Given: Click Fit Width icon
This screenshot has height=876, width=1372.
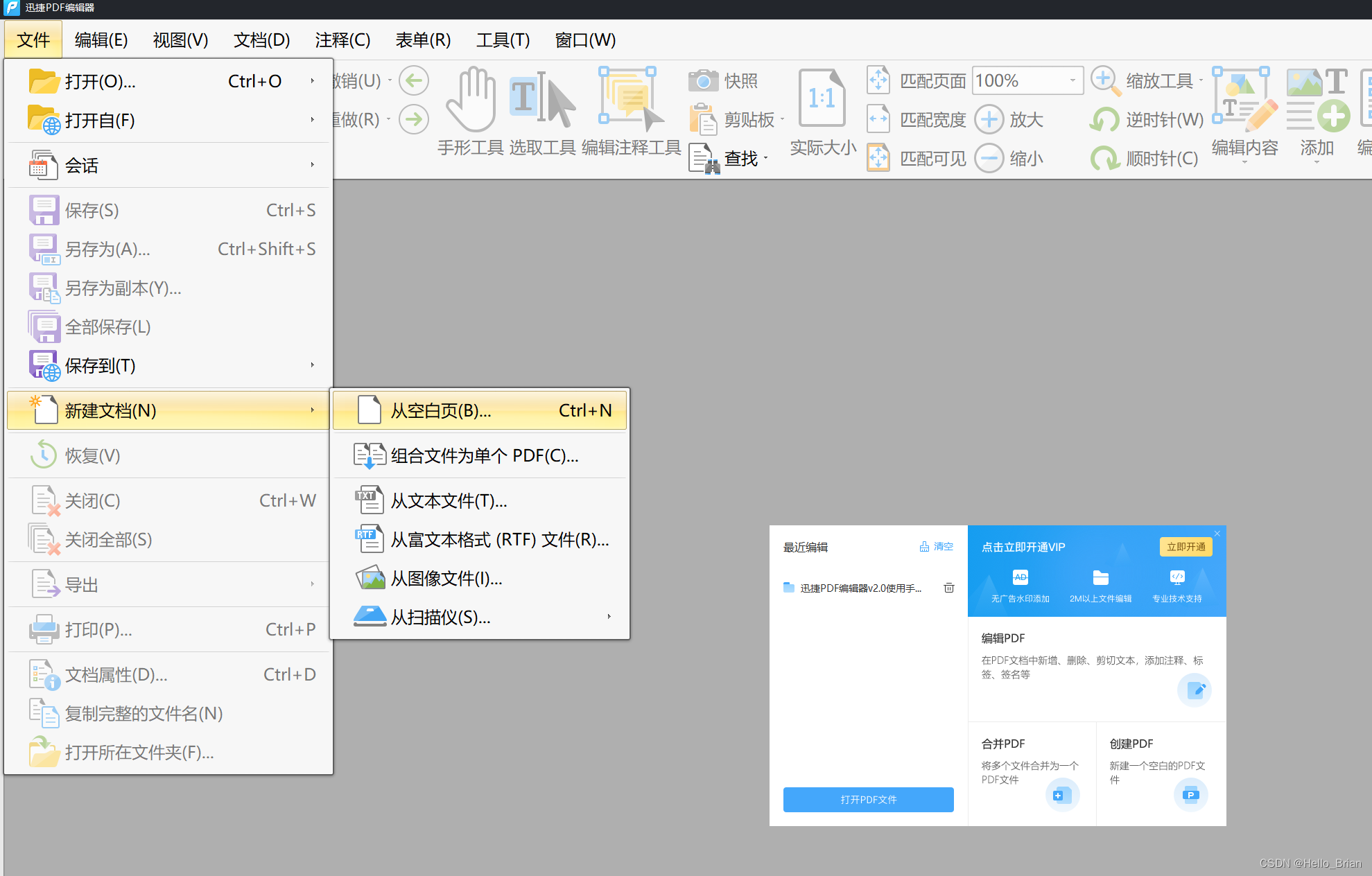Looking at the screenshot, I should click(878, 119).
